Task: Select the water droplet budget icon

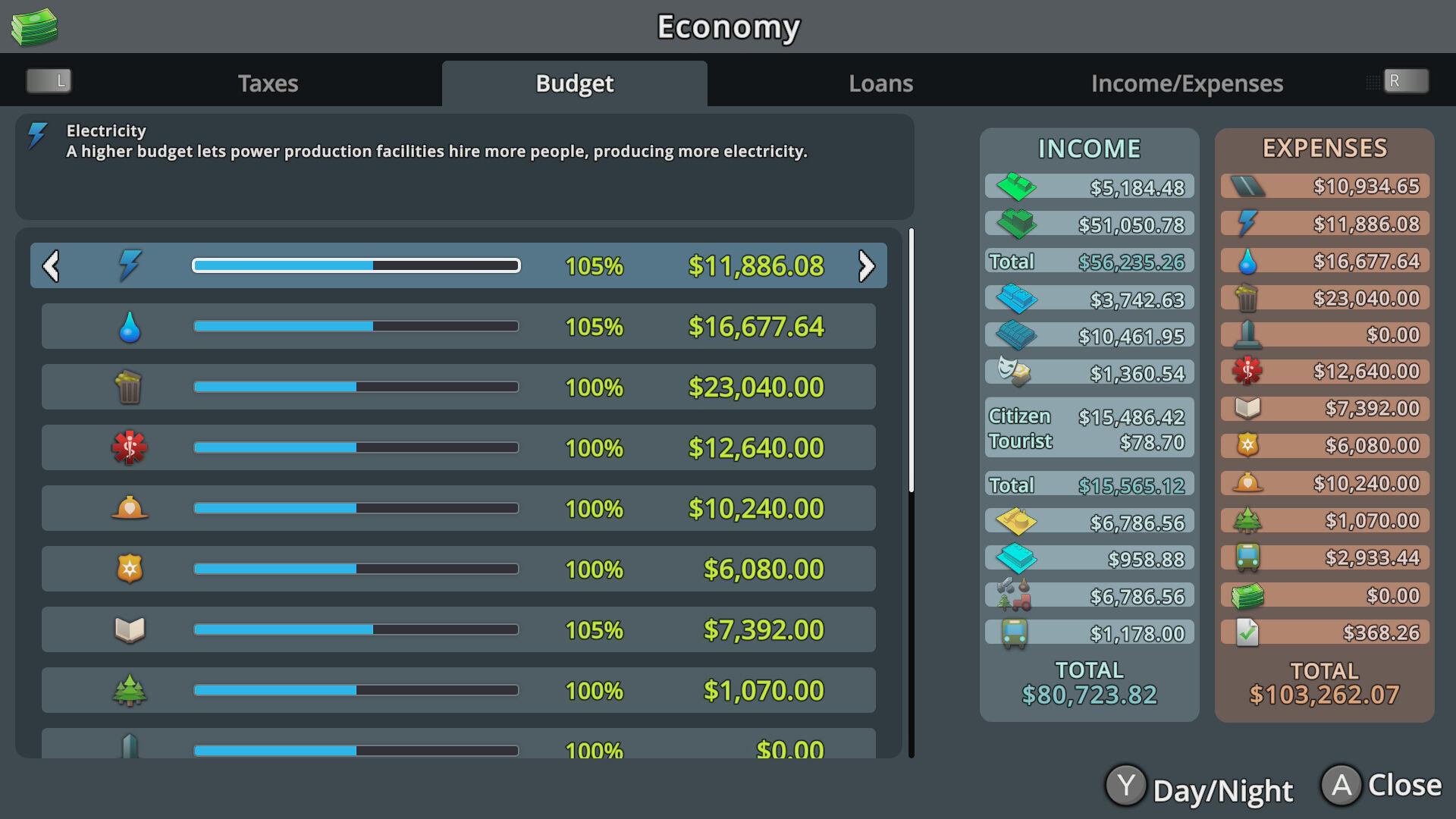Action: click(x=130, y=327)
